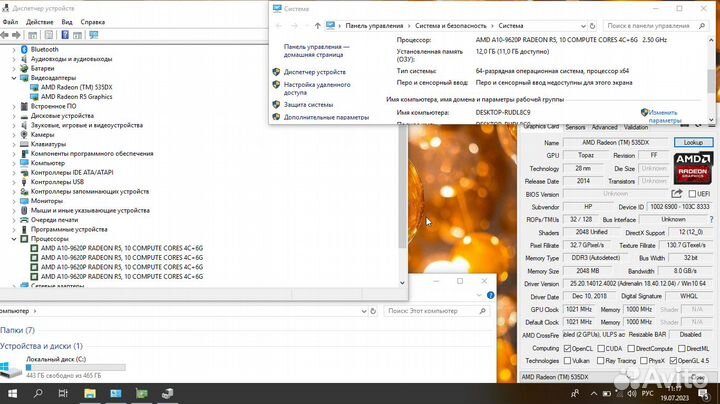Click the Мониторы category icon

pyautogui.click(x=24, y=201)
